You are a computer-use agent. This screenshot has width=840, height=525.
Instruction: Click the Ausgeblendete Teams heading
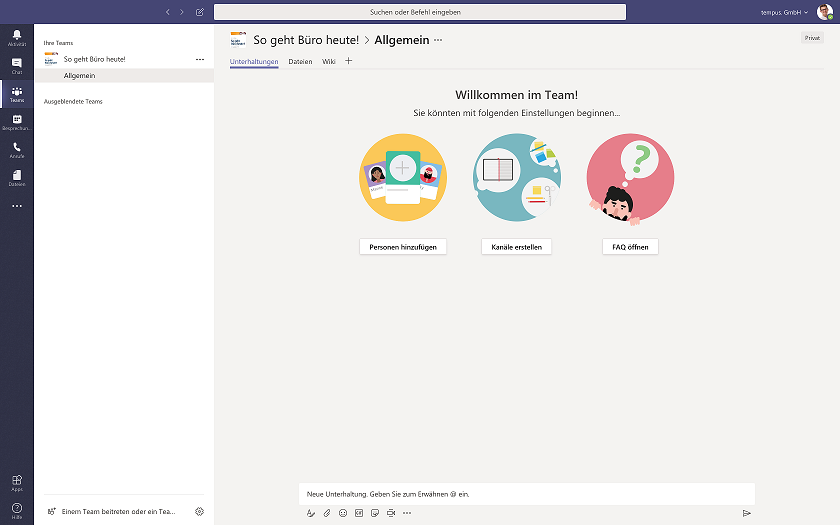(73, 101)
